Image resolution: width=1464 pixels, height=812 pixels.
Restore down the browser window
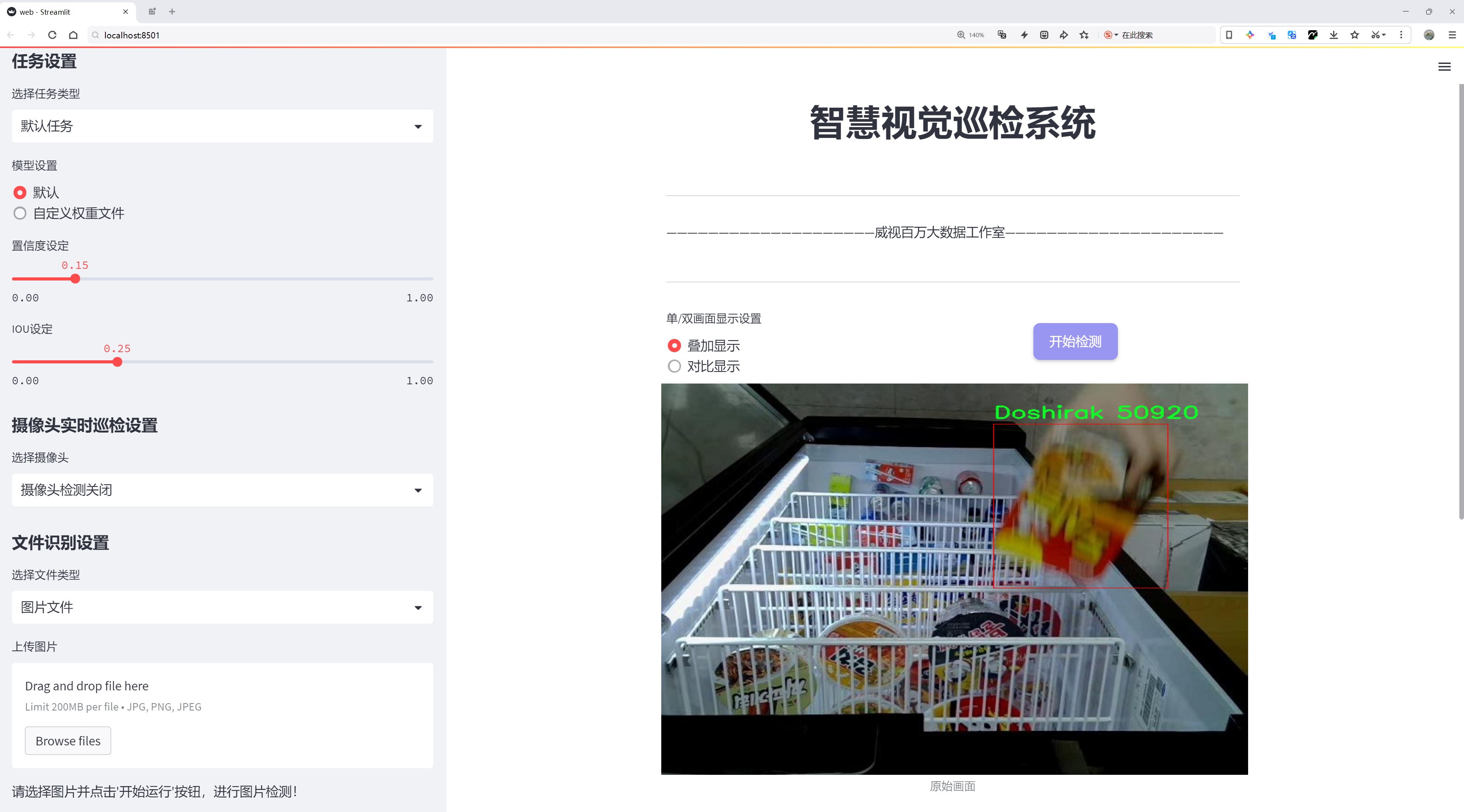(1429, 11)
